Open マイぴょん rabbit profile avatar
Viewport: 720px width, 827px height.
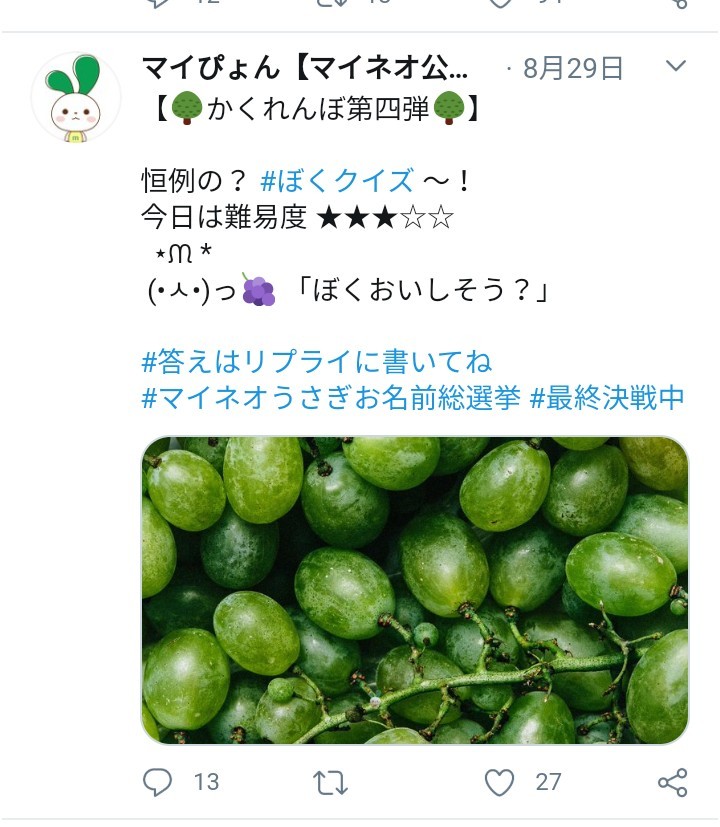76,97
